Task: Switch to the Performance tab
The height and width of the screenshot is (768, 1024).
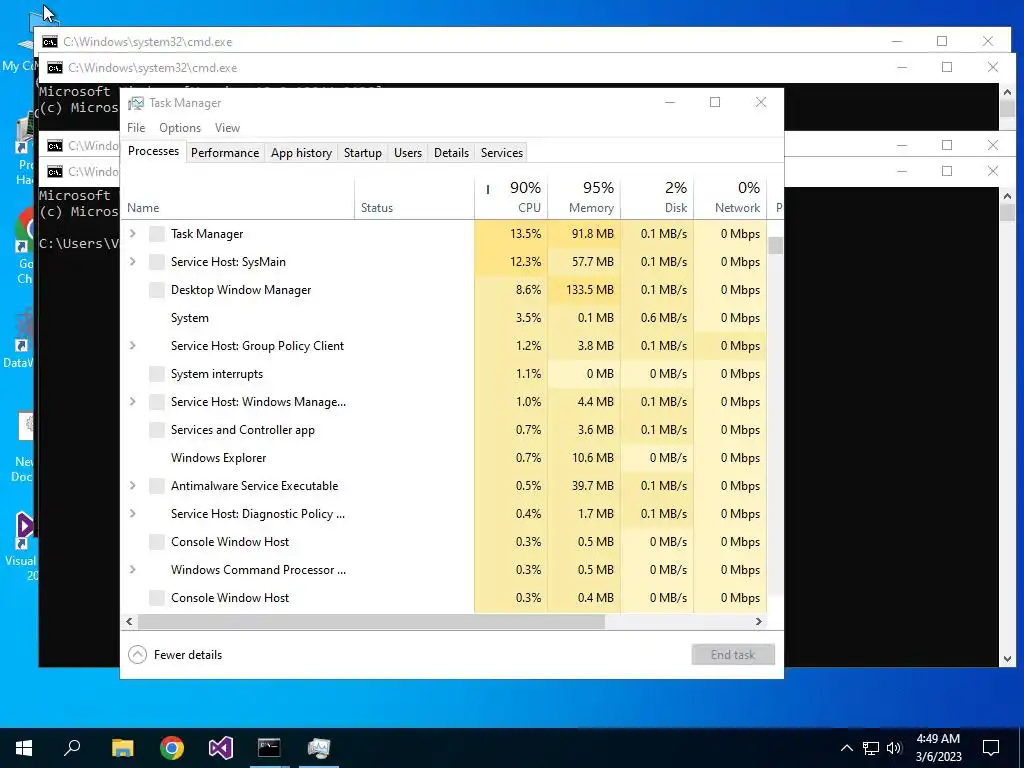Action: (225, 153)
